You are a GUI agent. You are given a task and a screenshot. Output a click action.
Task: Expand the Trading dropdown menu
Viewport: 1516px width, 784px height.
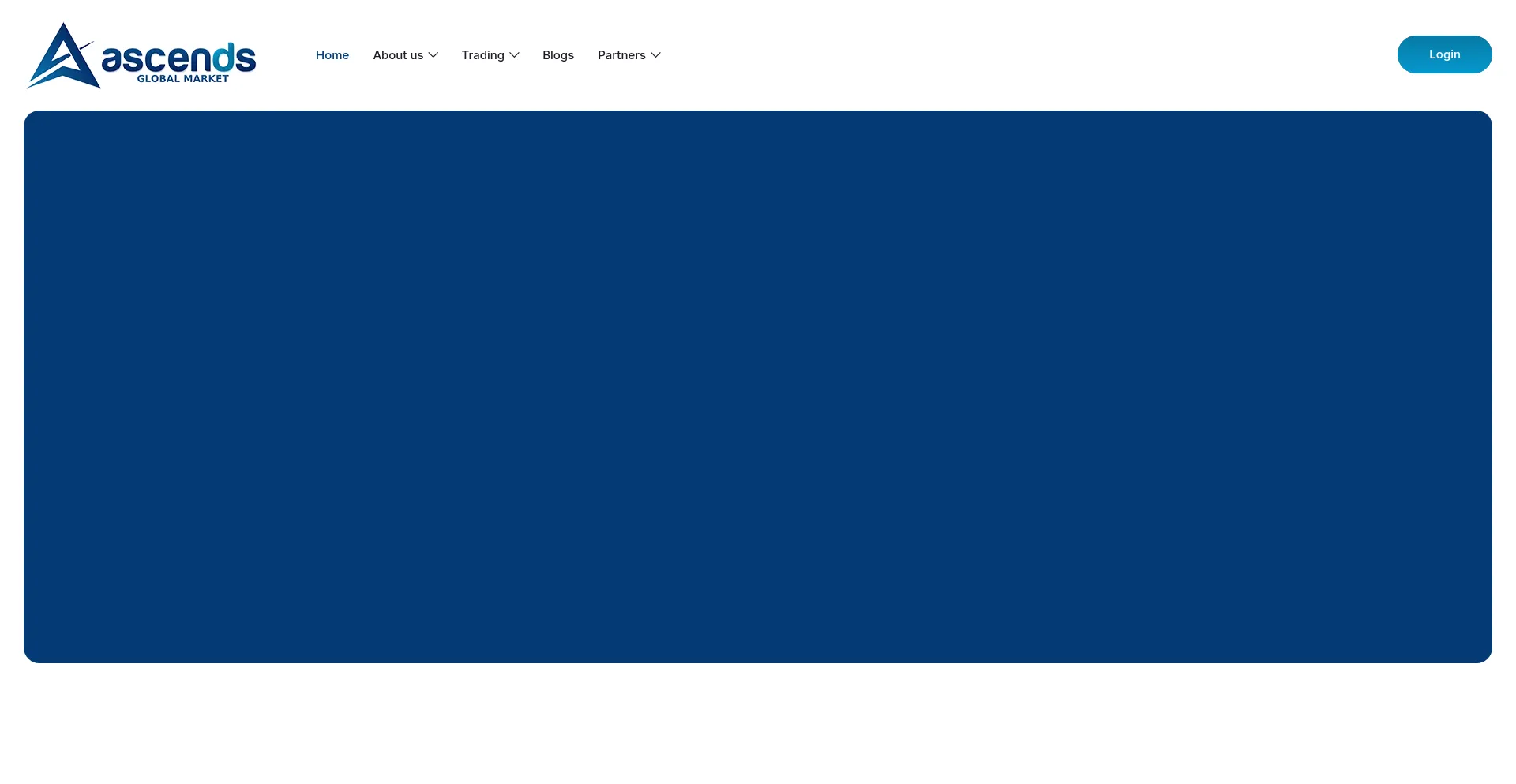coord(490,55)
